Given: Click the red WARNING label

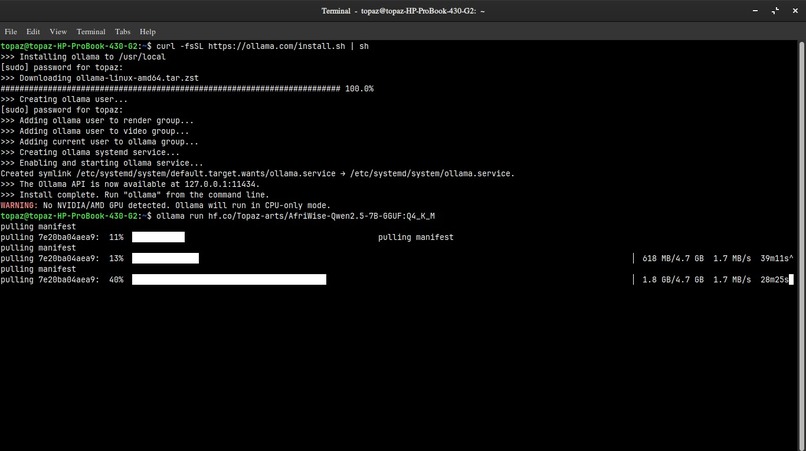Looking at the screenshot, I should [x=19, y=205].
